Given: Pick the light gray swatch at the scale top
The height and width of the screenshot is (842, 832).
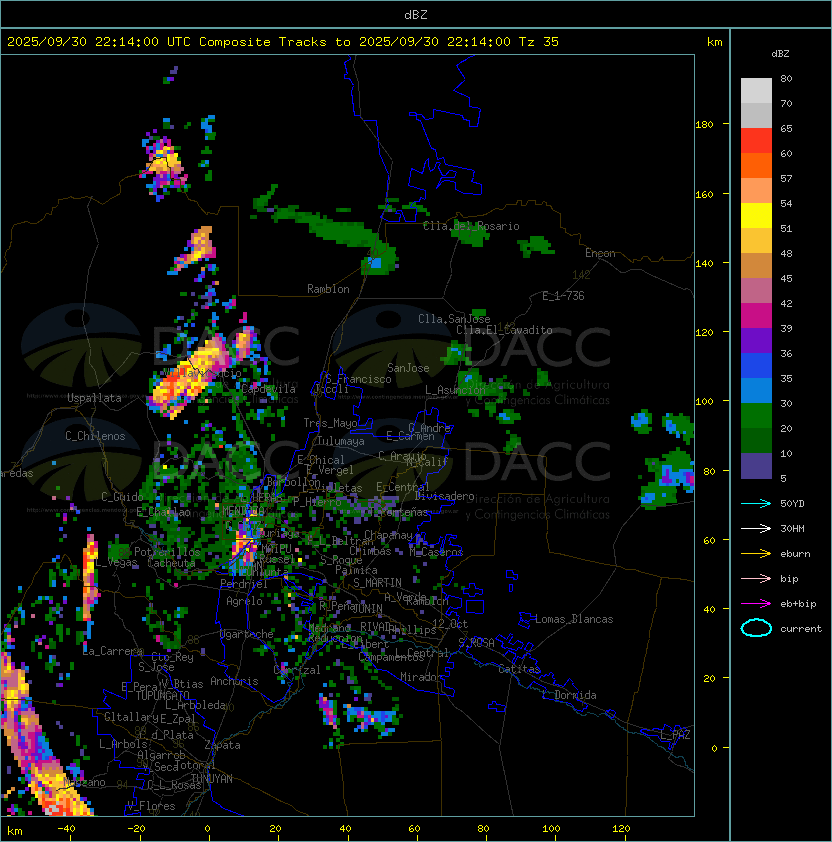Looking at the screenshot, I should point(756,90).
